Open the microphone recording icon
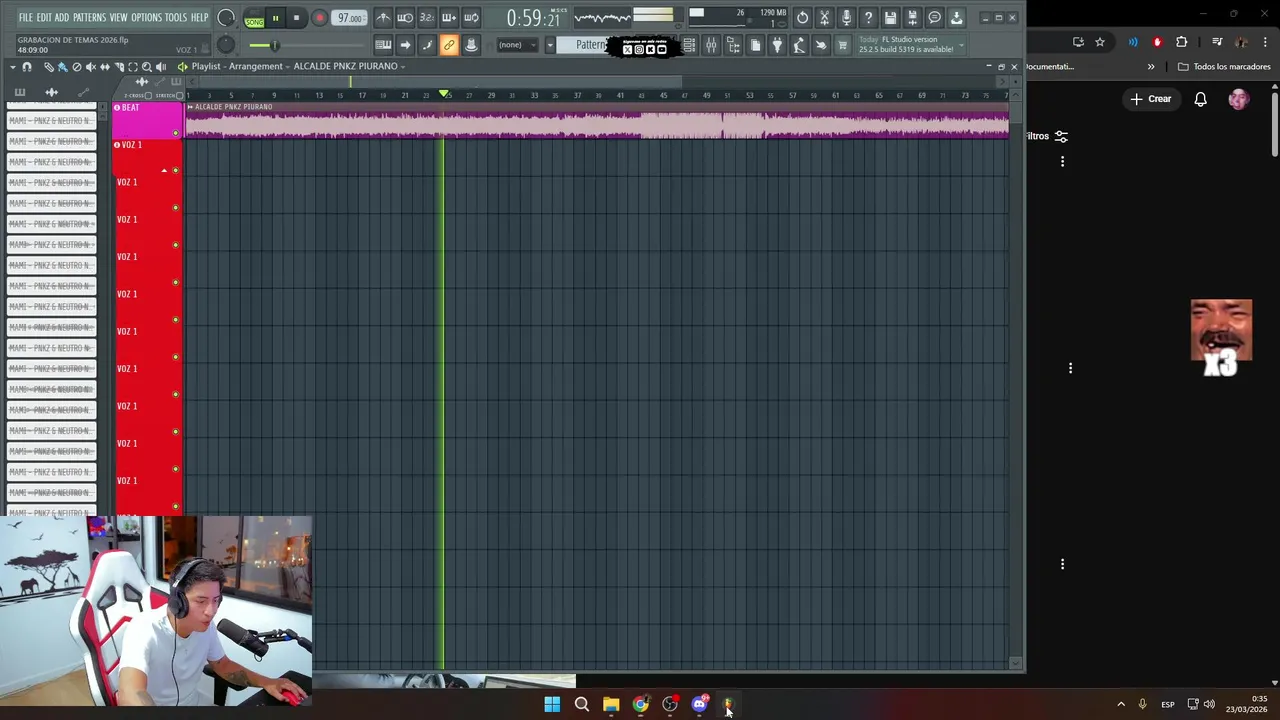1280x720 pixels. click(x=846, y=18)
